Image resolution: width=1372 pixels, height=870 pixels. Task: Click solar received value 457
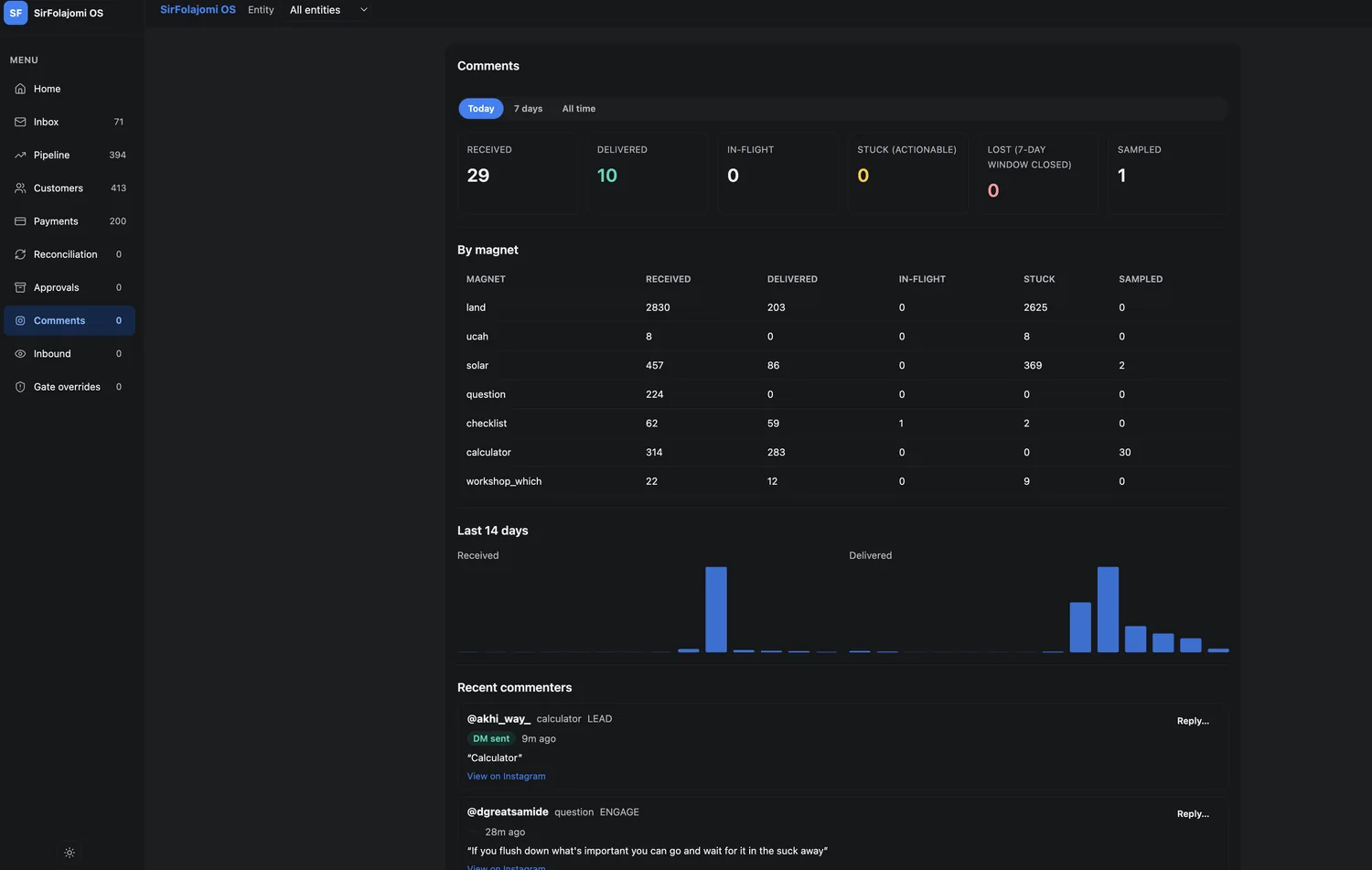pyautogui.click(x=655, y=366)
